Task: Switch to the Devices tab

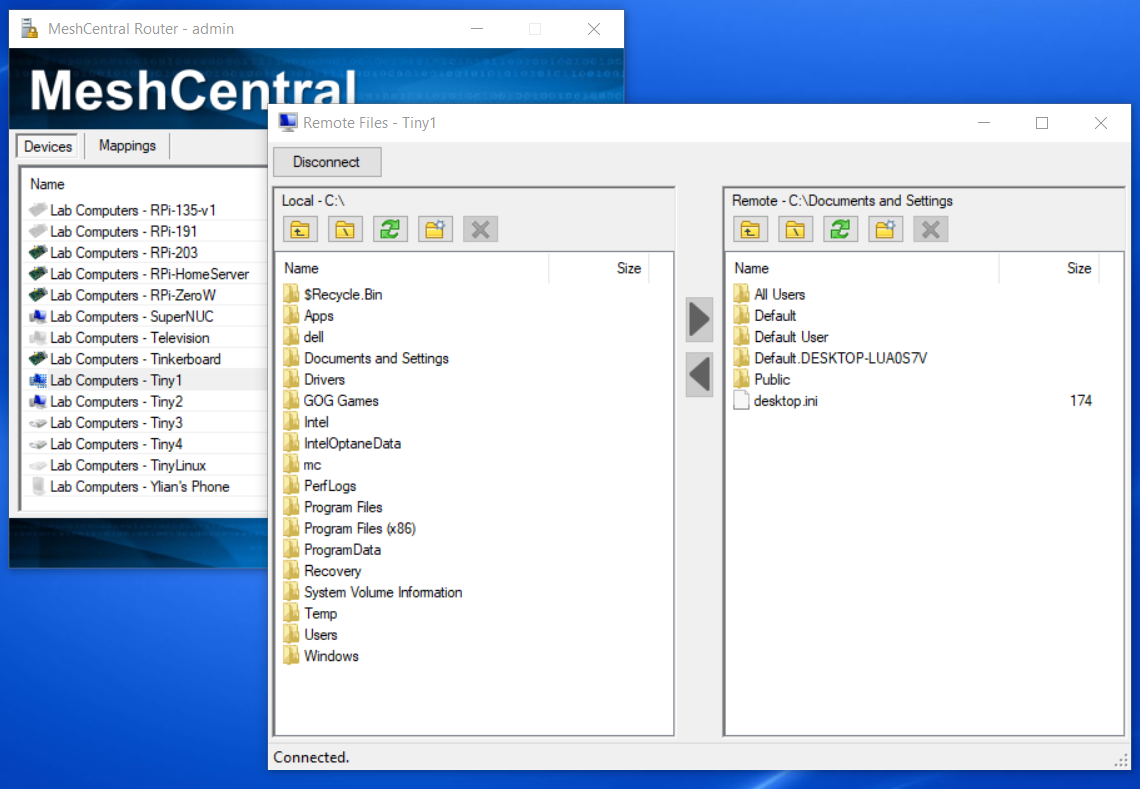Action: [x=48, y=146]
